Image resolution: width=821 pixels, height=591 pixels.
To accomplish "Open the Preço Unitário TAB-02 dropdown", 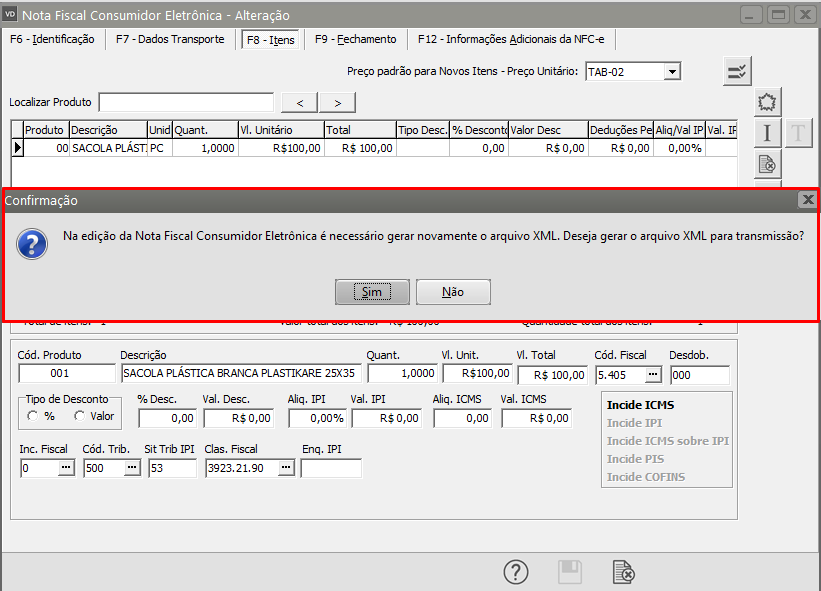I will click(672, 71).
